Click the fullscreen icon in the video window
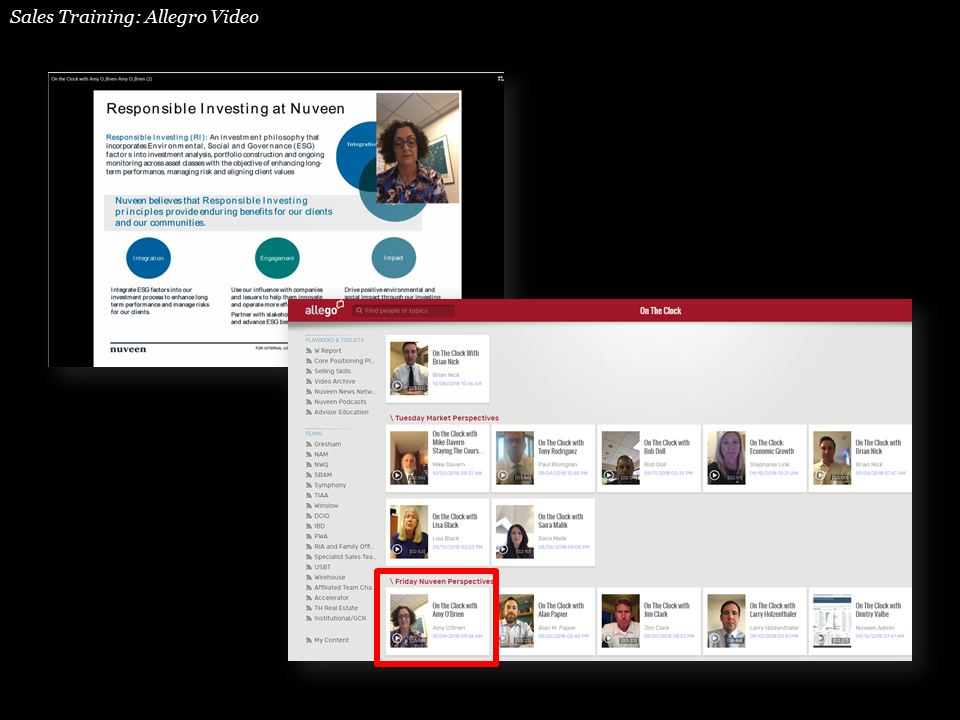This screenshot has height=720, width=960. tap(500, 78)
